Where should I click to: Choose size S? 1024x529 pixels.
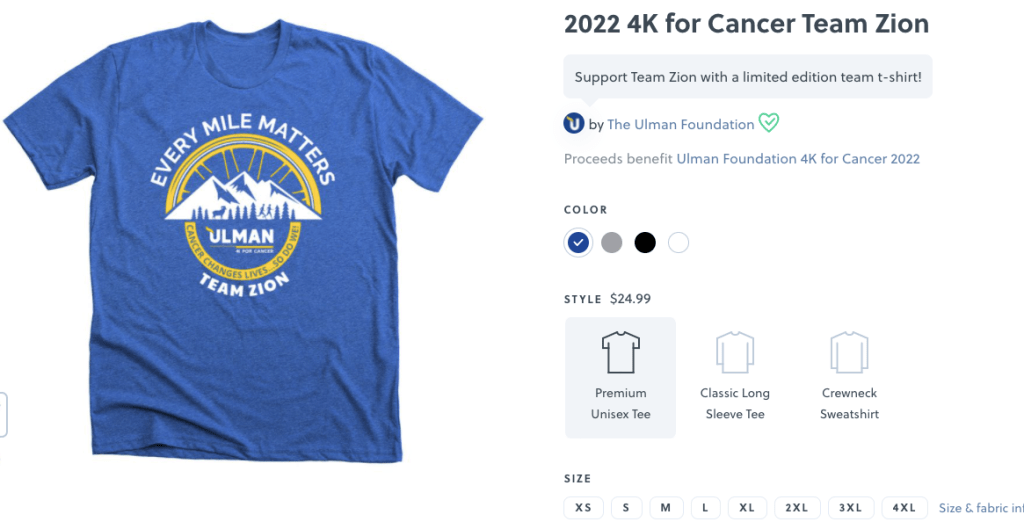point(626,507)
